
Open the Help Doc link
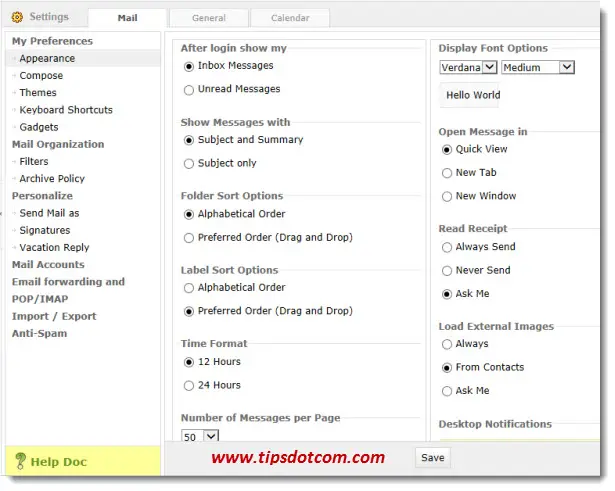(x=58, y=462)
